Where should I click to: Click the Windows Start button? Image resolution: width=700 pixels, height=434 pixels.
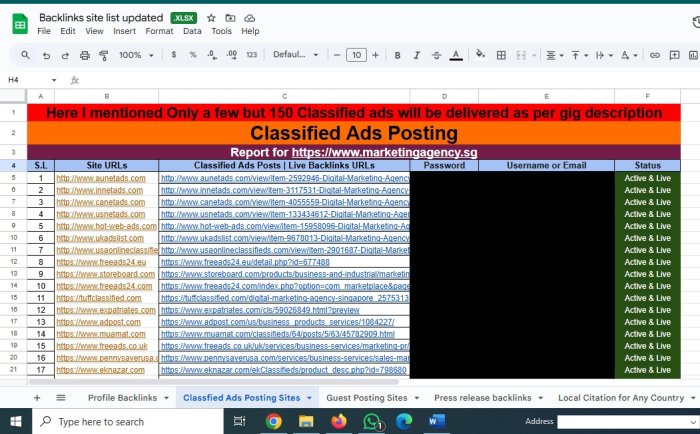click(x=16, y=421)
